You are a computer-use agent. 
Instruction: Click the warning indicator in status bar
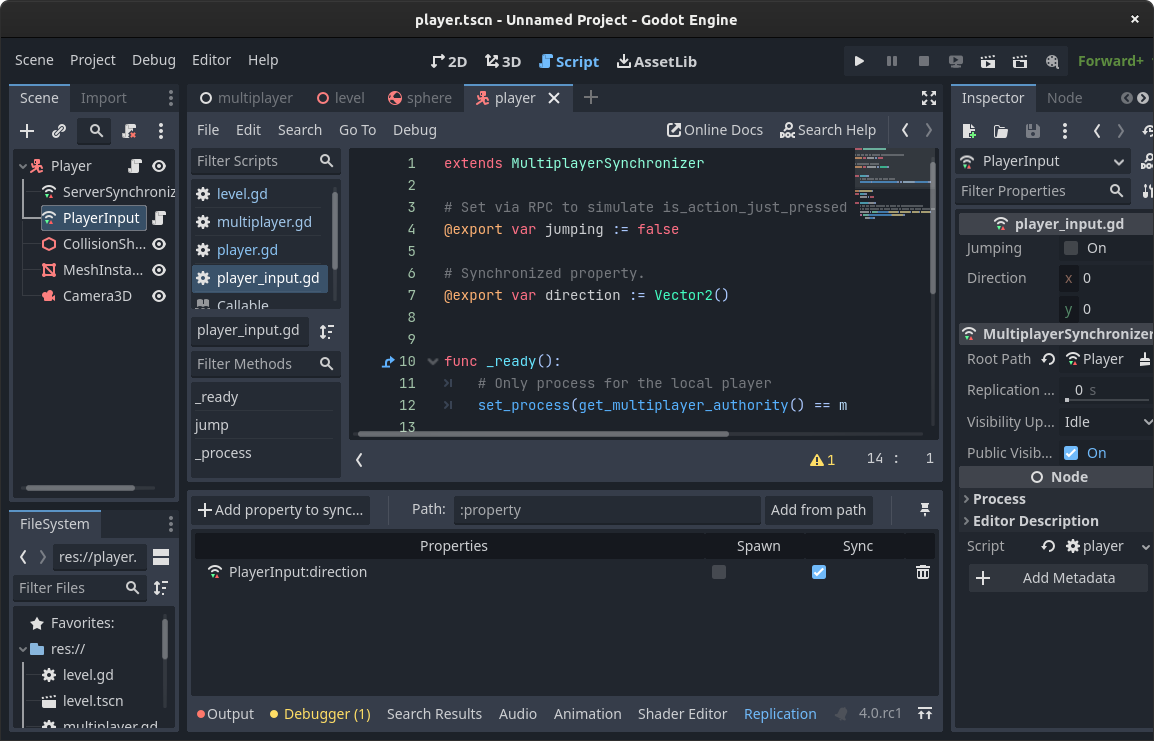click(822, 460)
